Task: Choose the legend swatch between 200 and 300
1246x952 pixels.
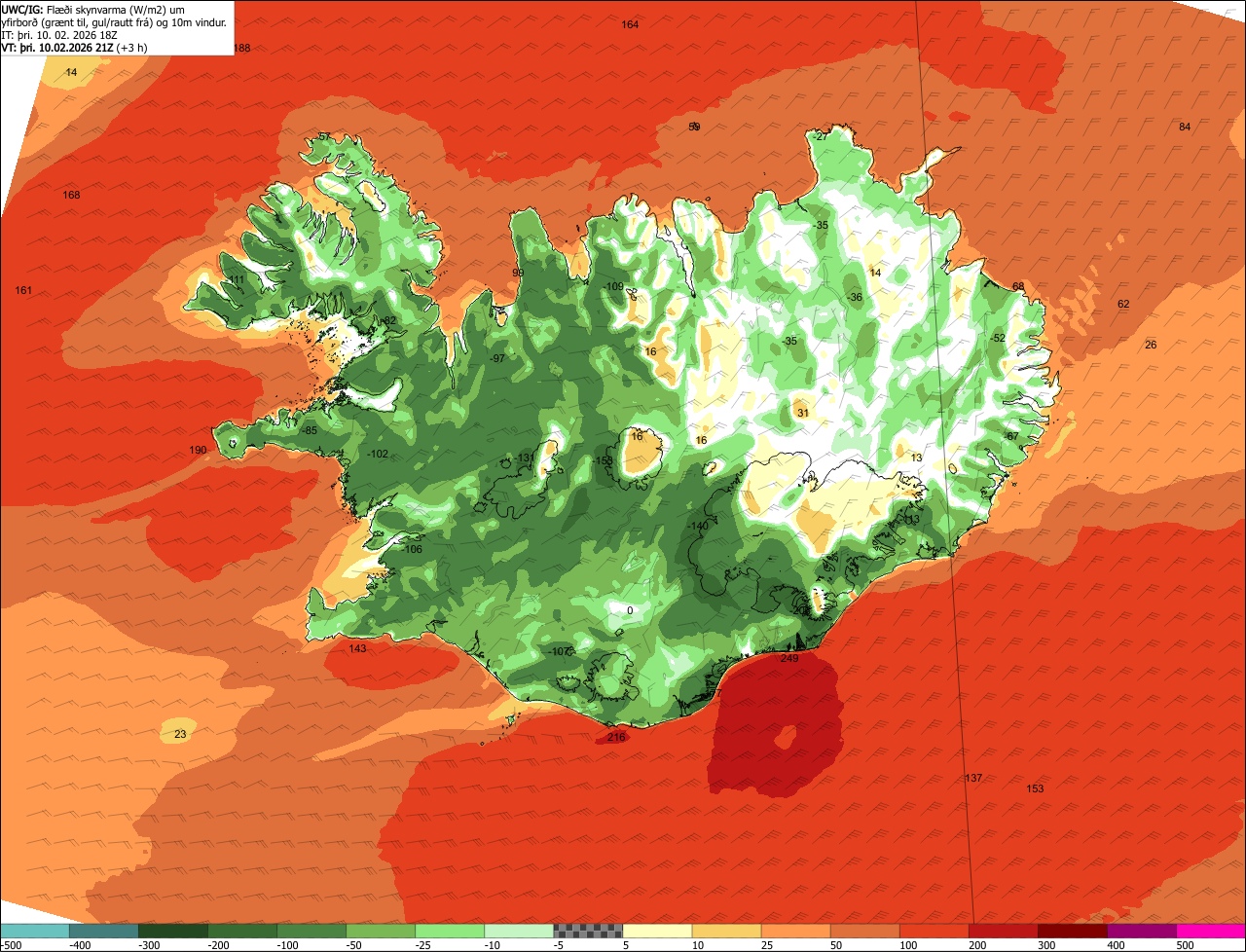Action: pyautogui.click(x=1004, y=931)
